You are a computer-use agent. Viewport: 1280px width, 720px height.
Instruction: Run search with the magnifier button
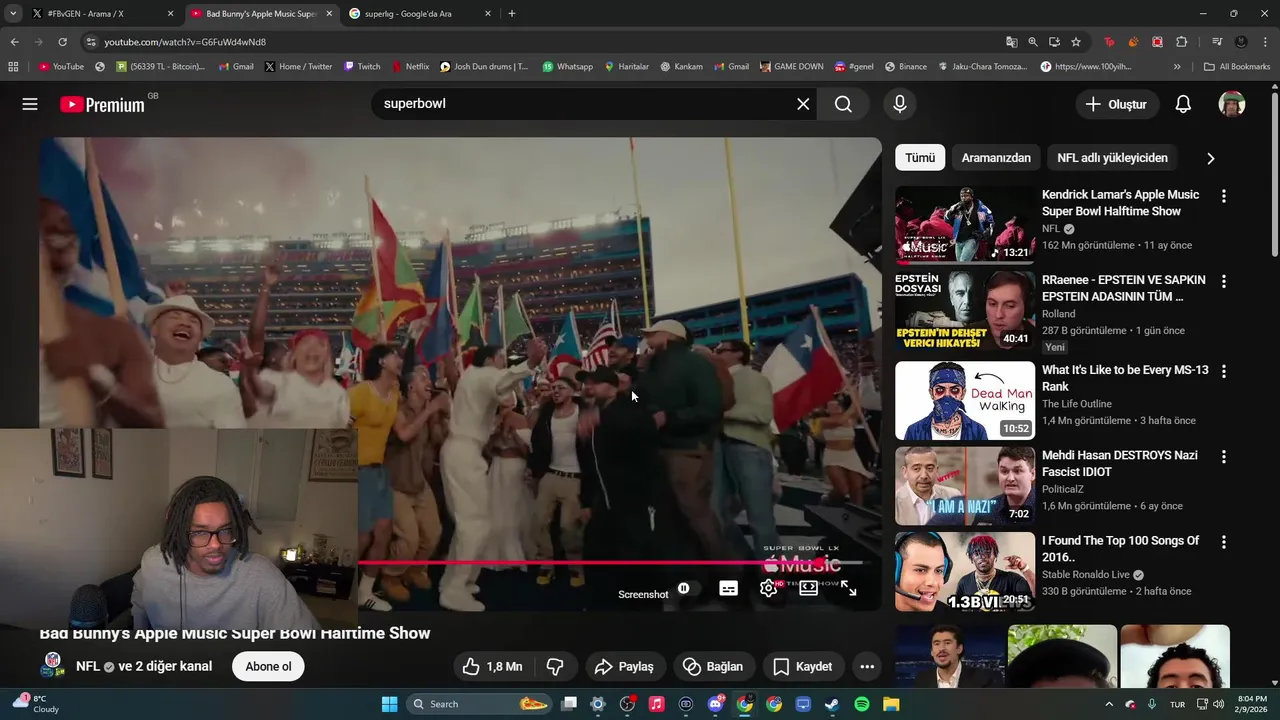click(843, 104)
